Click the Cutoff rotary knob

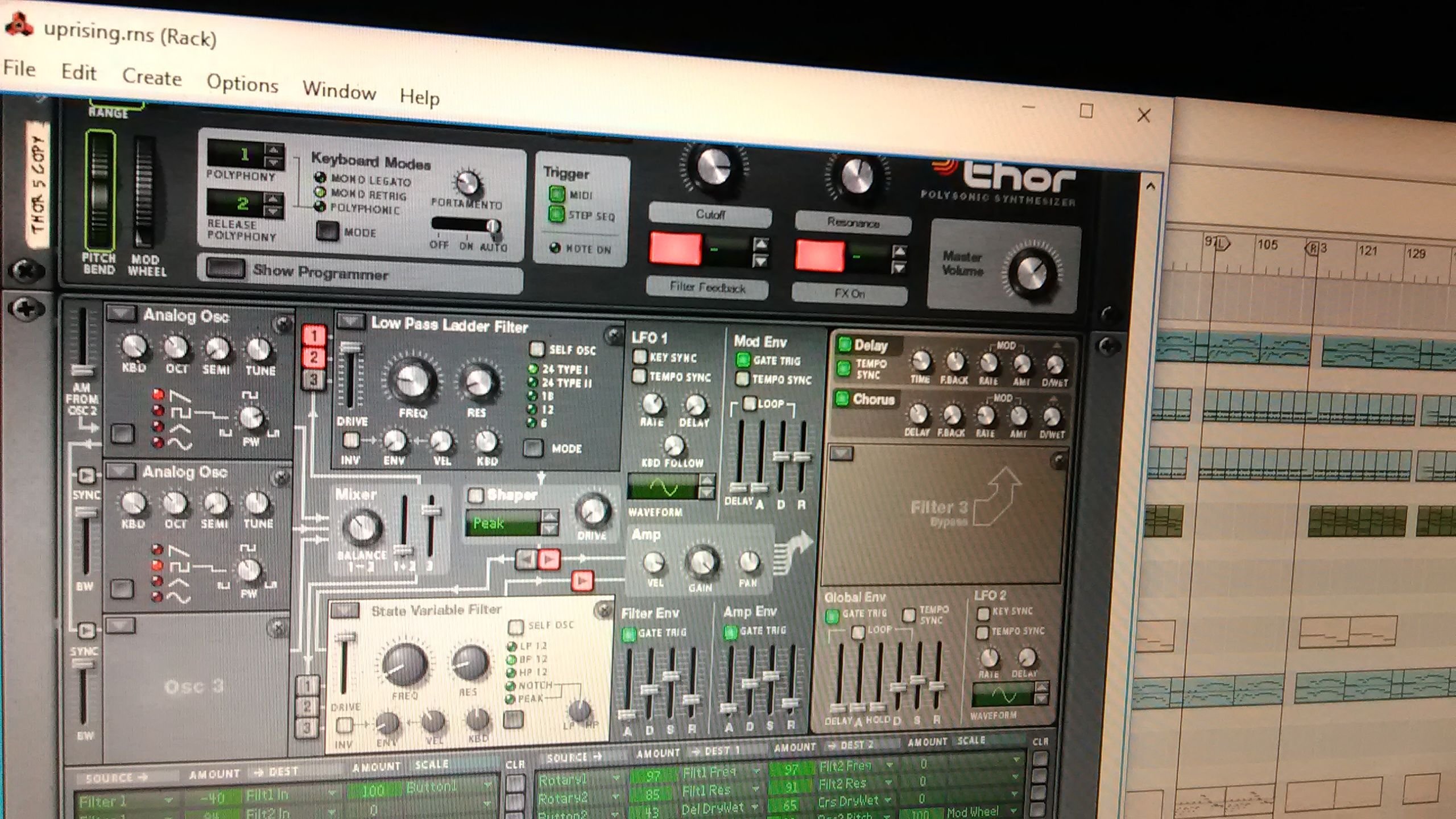click(714, 166)
